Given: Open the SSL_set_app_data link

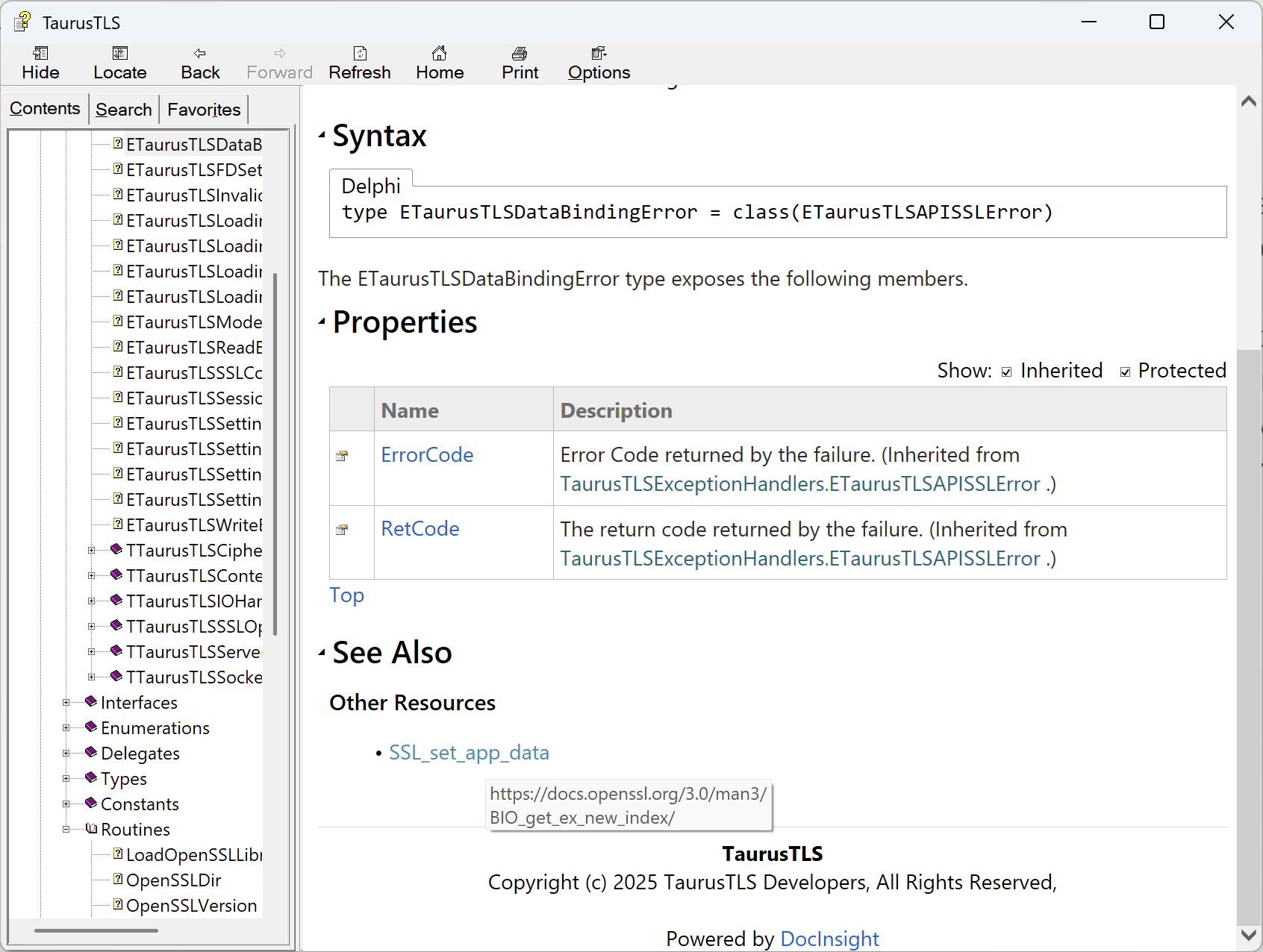Looking at the screenshot, I should (469, 752).
